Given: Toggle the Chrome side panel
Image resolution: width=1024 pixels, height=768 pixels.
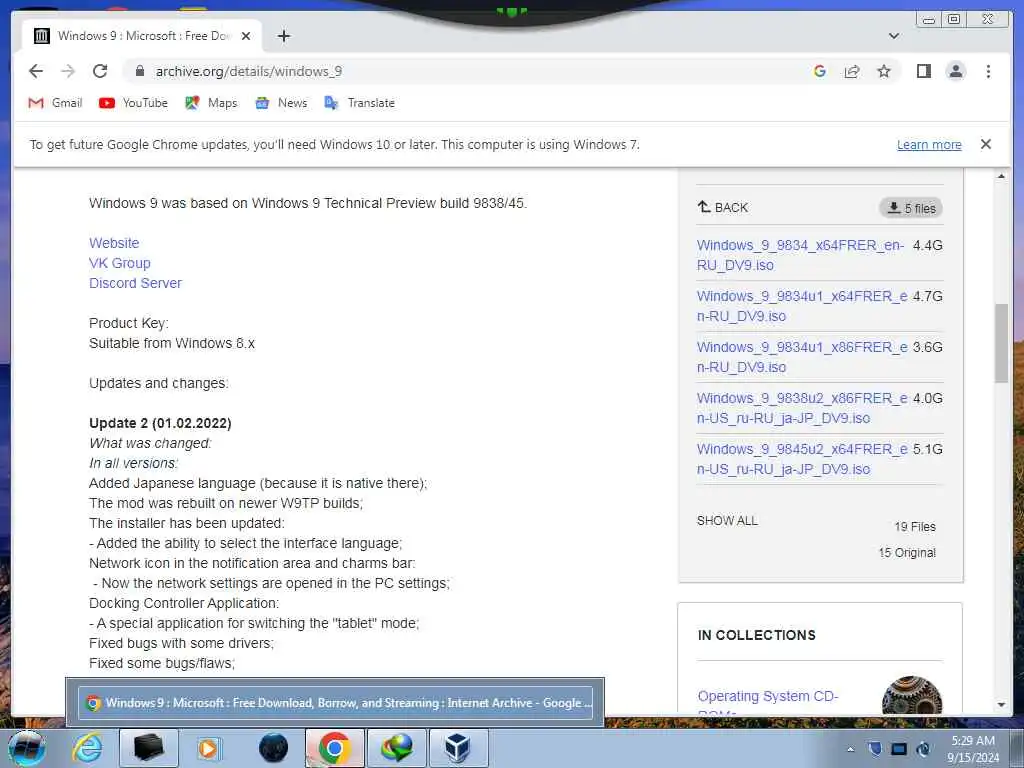Looking at the screenshot, I should tap(923, 71).
